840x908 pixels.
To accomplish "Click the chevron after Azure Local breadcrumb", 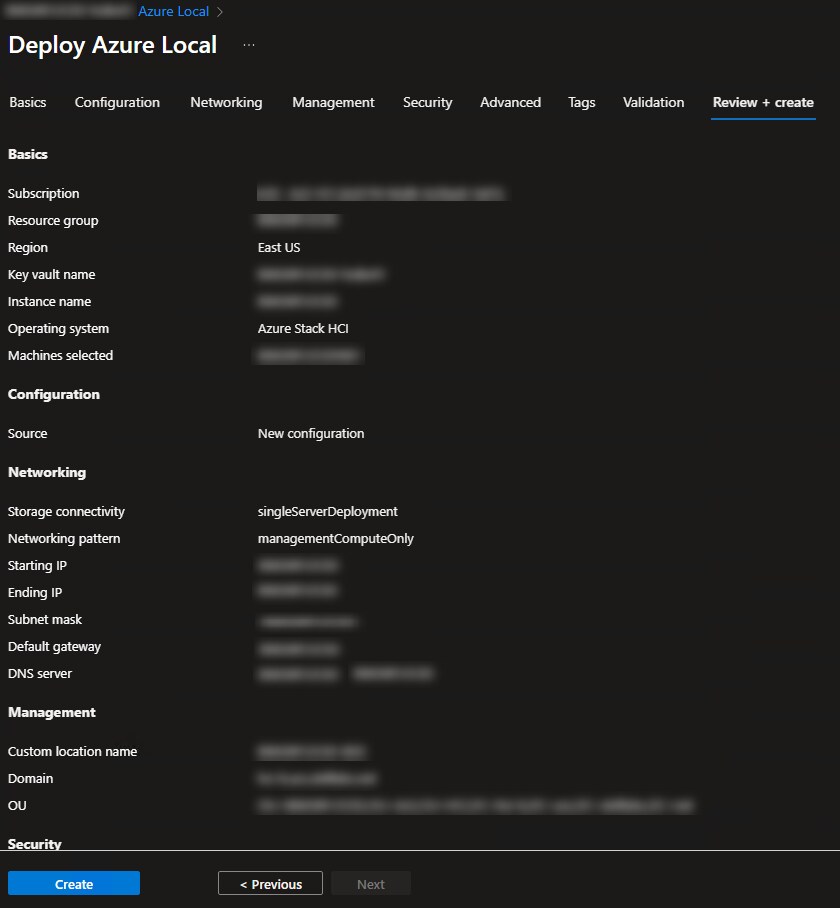I will 219,12.
